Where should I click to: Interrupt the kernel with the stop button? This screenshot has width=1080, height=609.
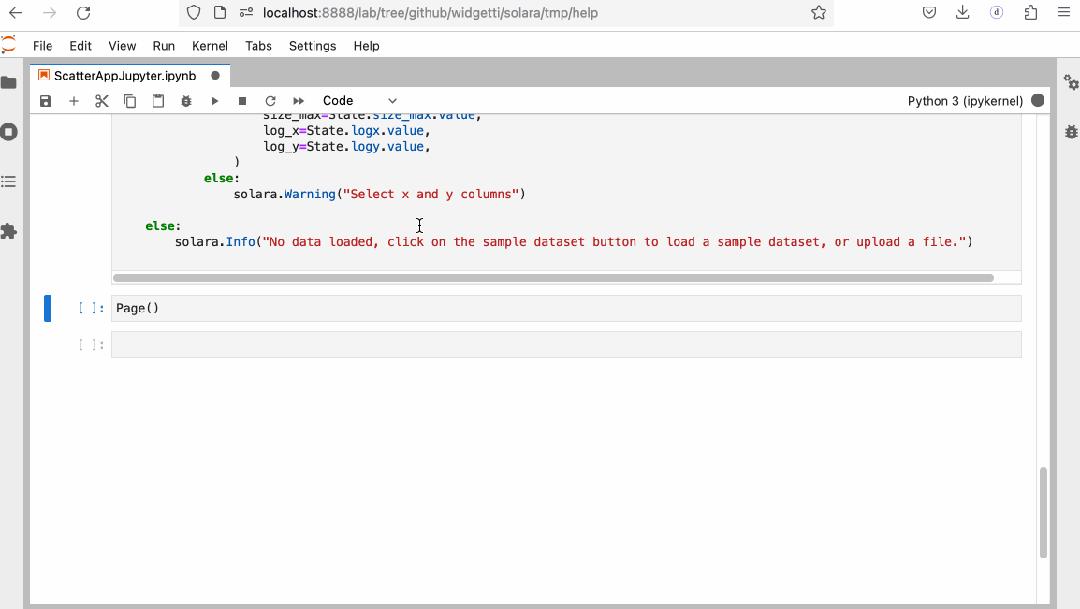pyautogui.click(x=240, y=100)
